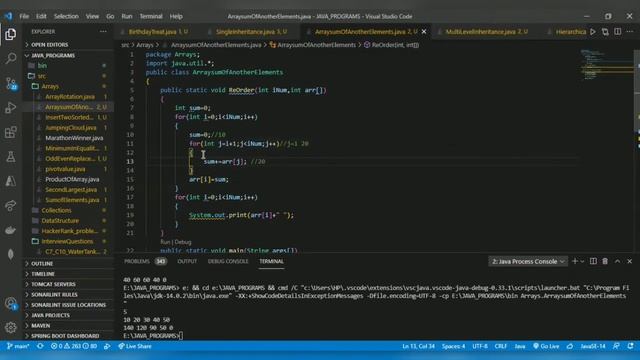Open the Explorer view in activity bar
The height and width of the screenshot is (360, 640).
[x=11, y=34]
